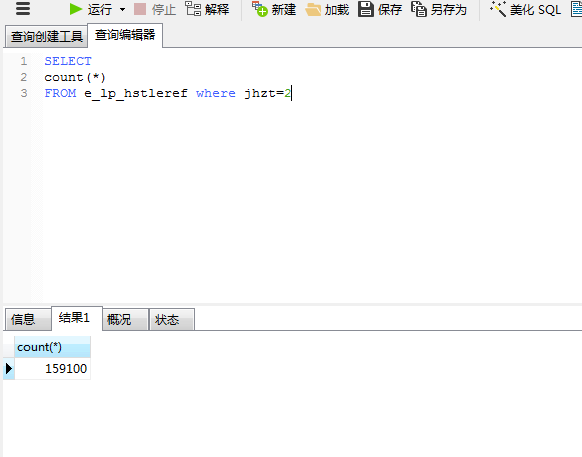This screenshot has width=582, height=457.
Task: Show the 概况 tab
Action: (x=125, y=319)
